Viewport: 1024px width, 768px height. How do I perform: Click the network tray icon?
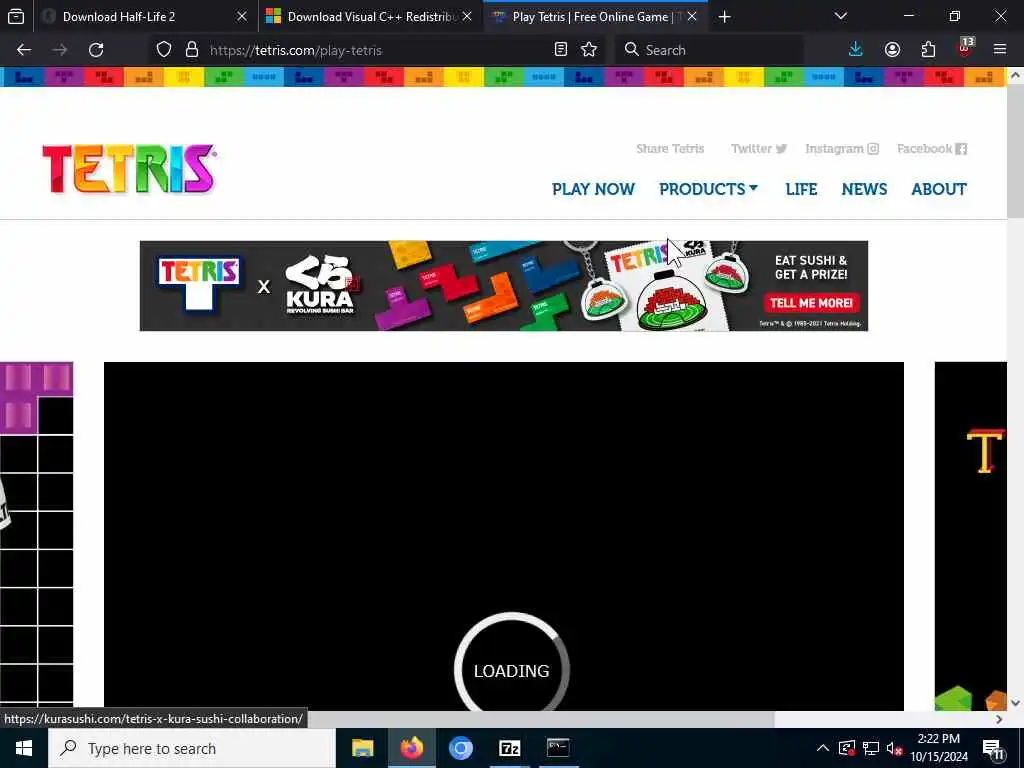pyautogui.click(x=871, y=748)
